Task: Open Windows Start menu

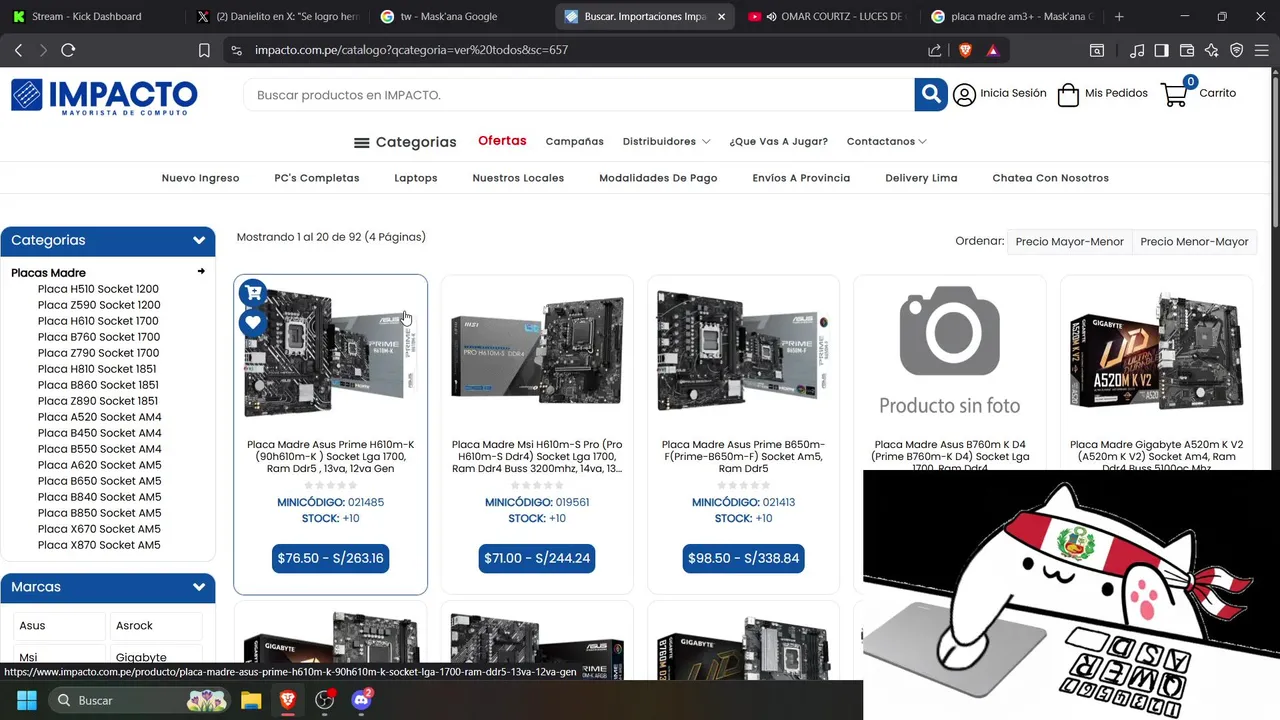Action: (26, 700)
